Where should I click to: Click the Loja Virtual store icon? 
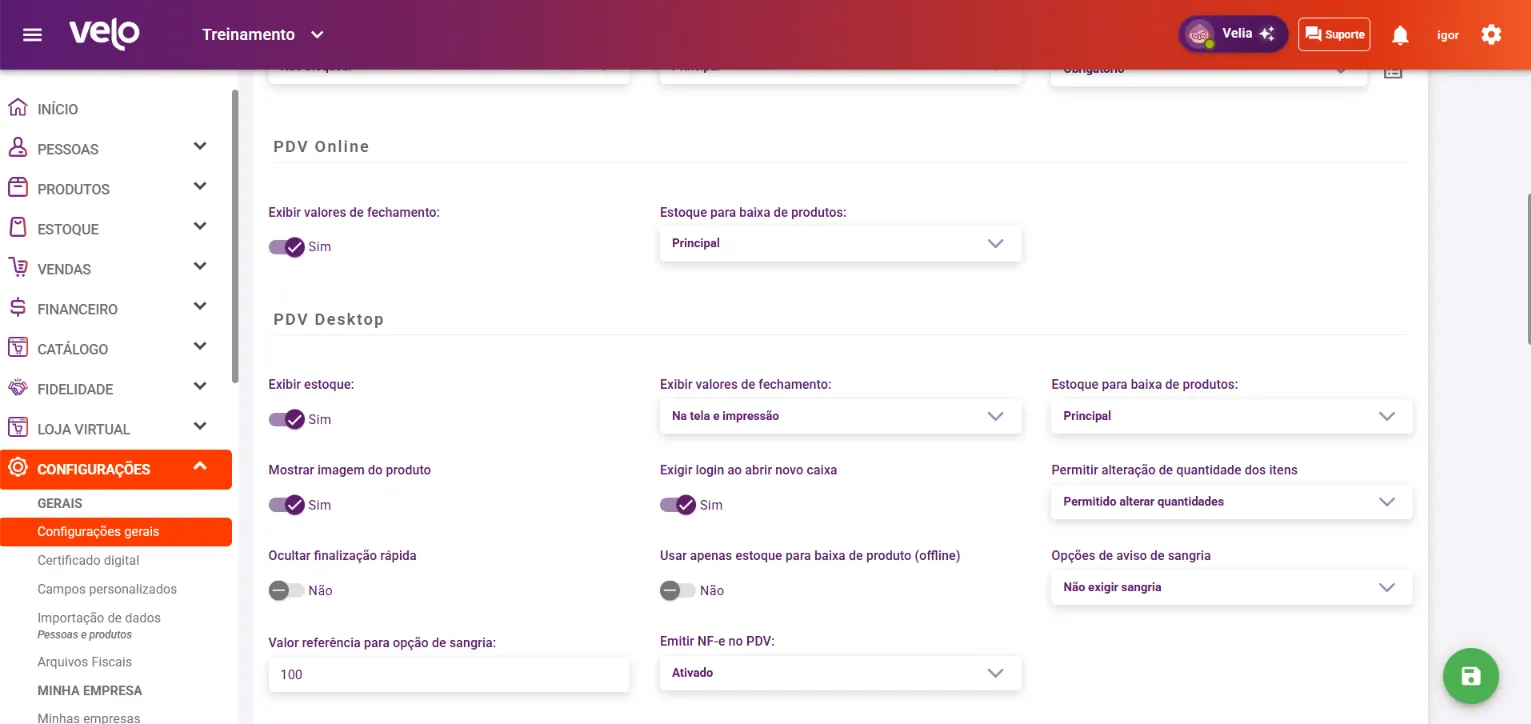coord(17,428)
